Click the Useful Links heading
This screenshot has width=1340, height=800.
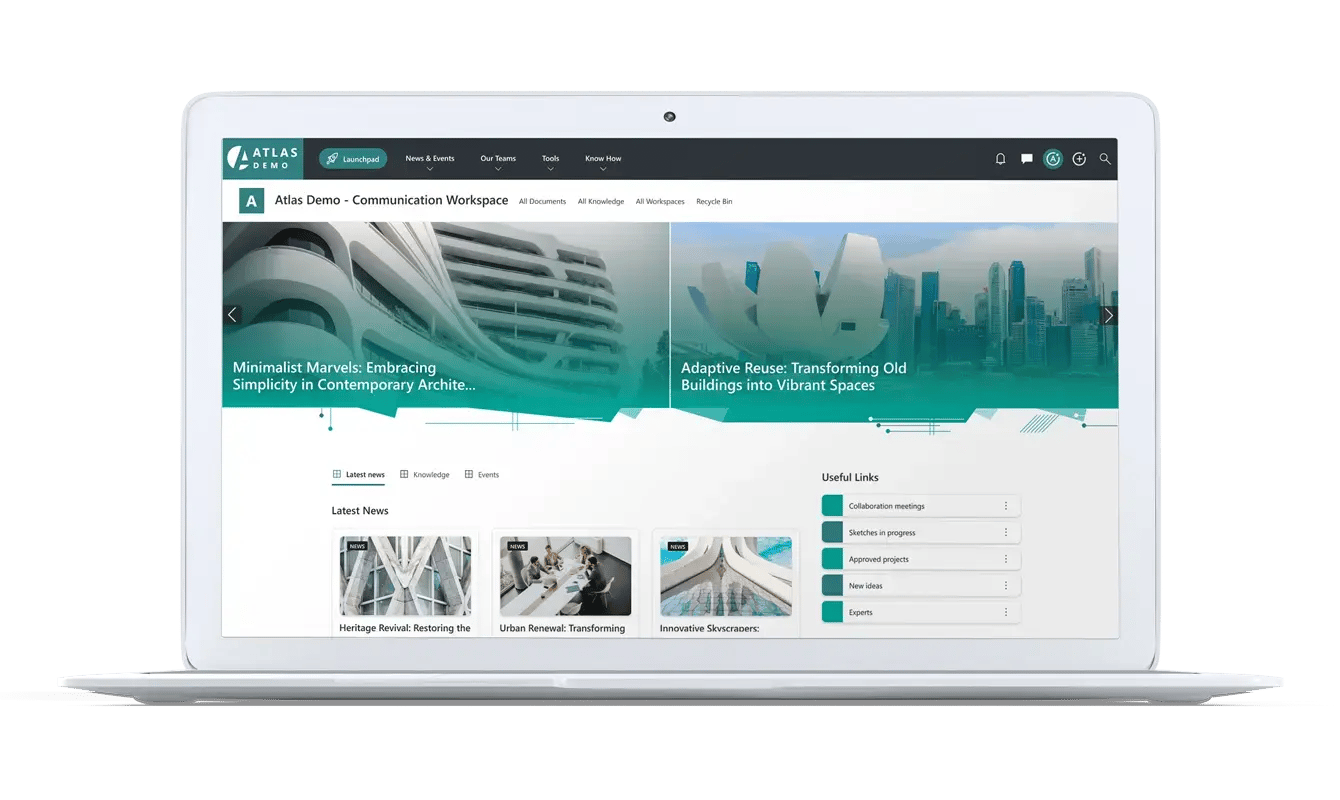850,478
